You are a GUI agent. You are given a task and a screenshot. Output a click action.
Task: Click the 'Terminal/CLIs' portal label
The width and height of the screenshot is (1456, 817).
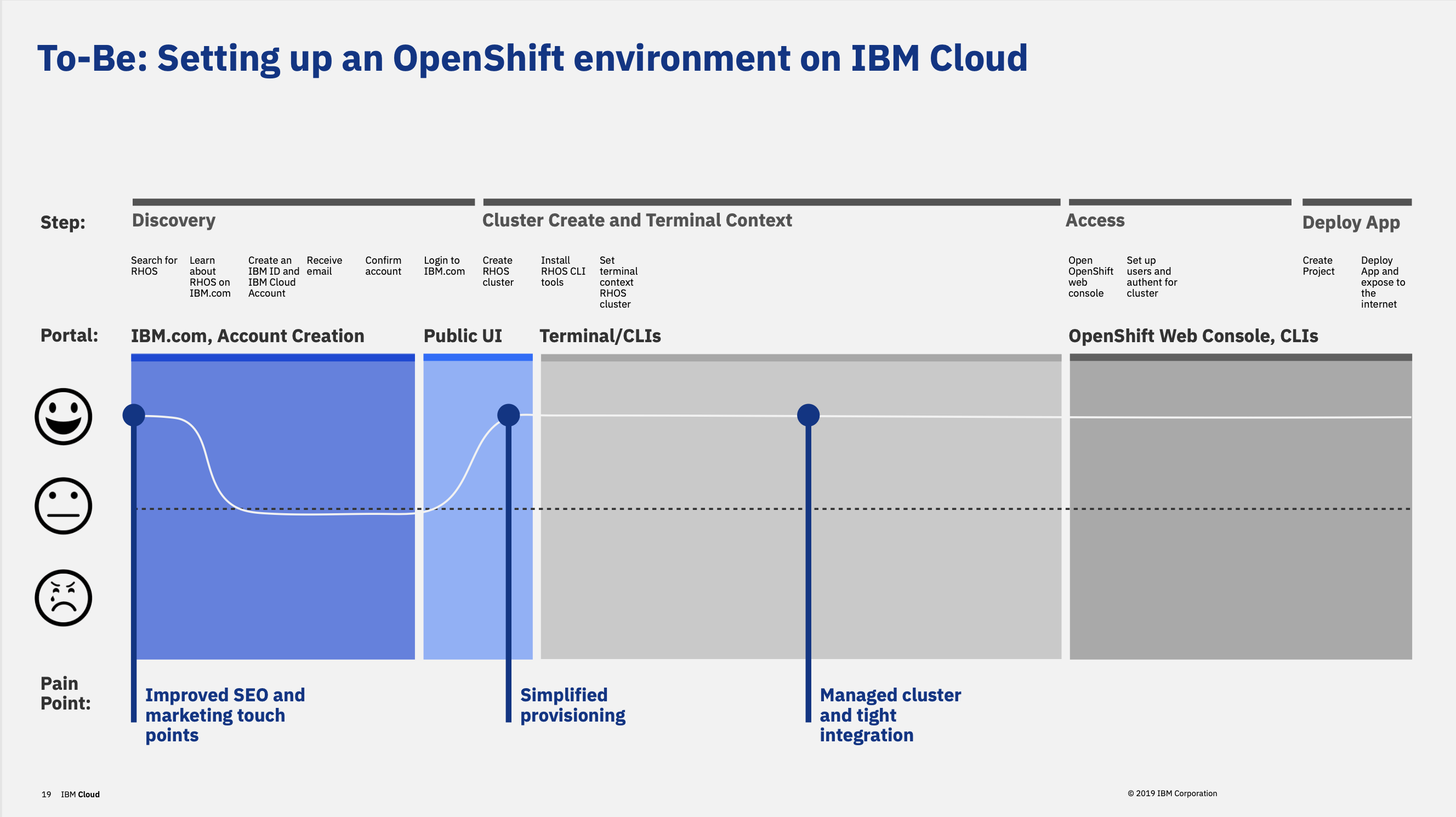pyautogui.click(x=600, y=336)
